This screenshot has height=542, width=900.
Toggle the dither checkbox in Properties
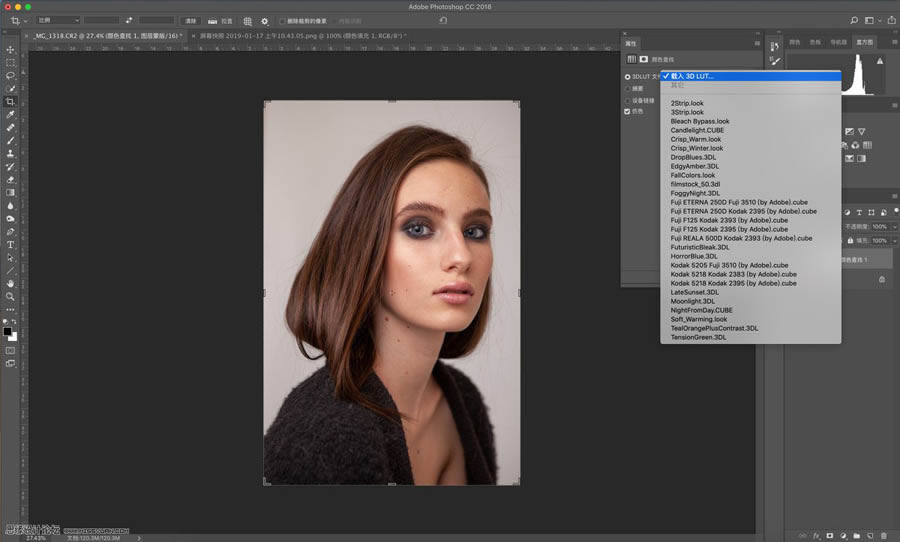627,111
